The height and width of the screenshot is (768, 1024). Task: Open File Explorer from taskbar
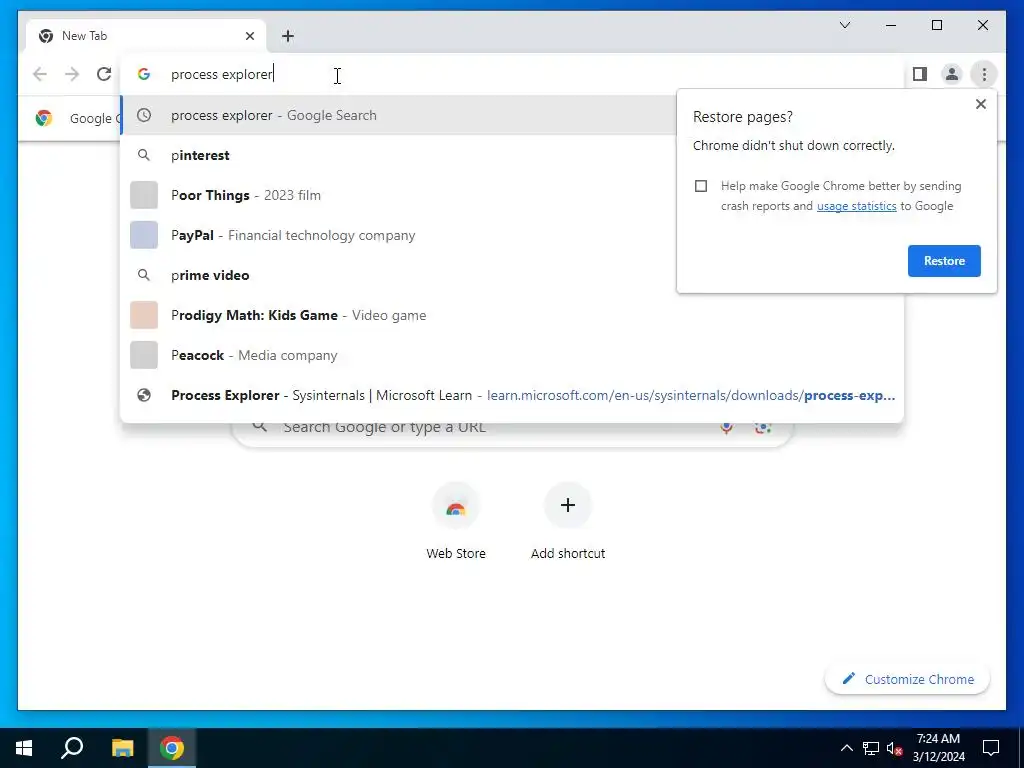(122, 748)
